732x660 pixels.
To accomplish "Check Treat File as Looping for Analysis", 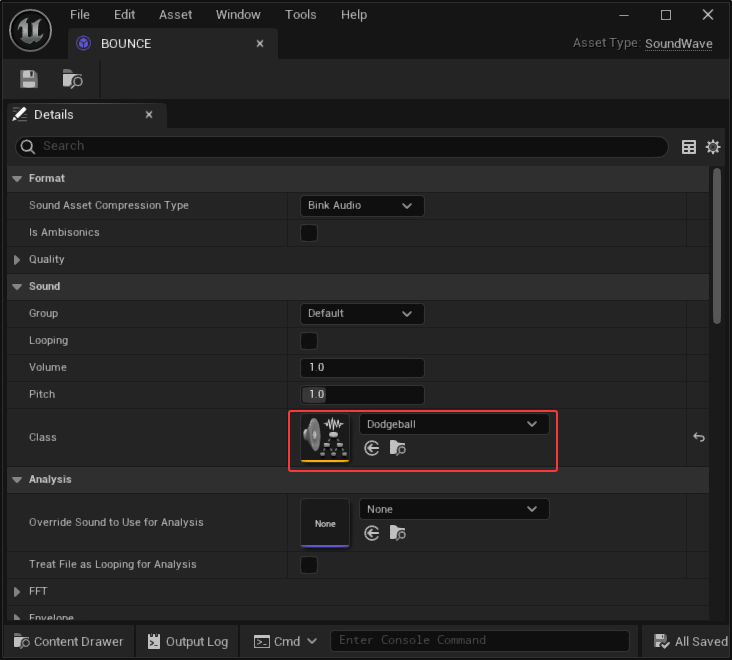I will tap(309, 565).
